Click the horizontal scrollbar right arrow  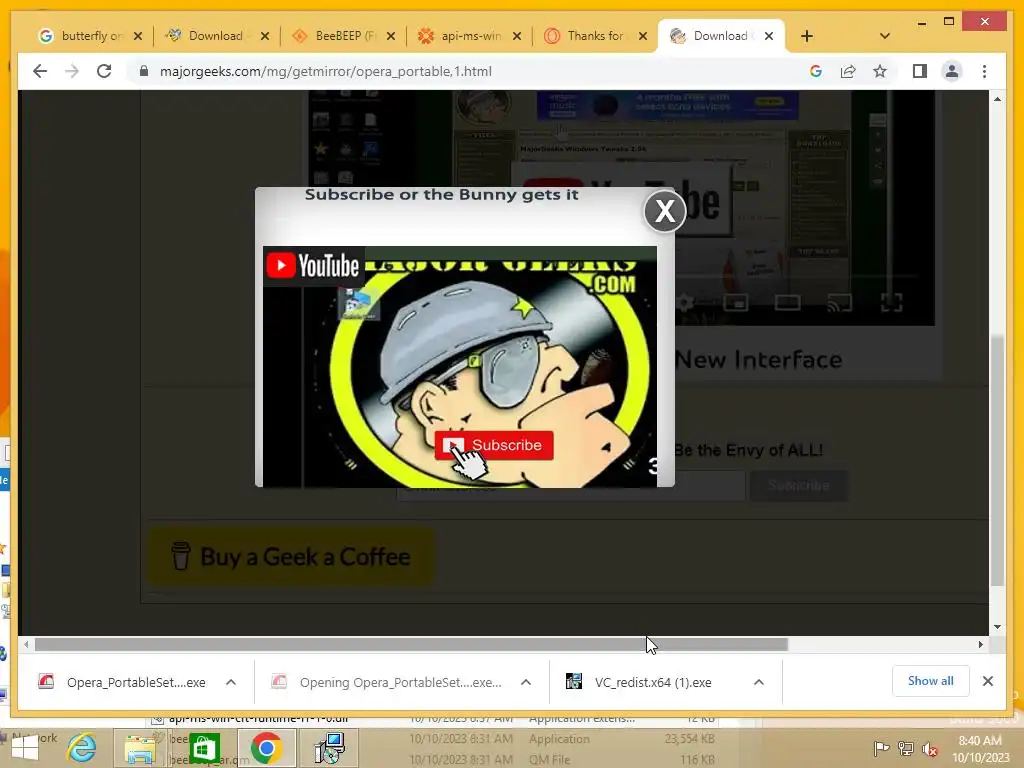click(980, 645)
